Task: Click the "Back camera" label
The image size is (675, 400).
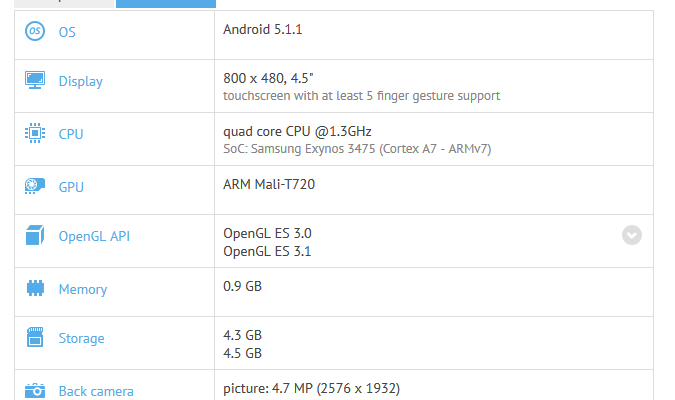Action: 96,391
